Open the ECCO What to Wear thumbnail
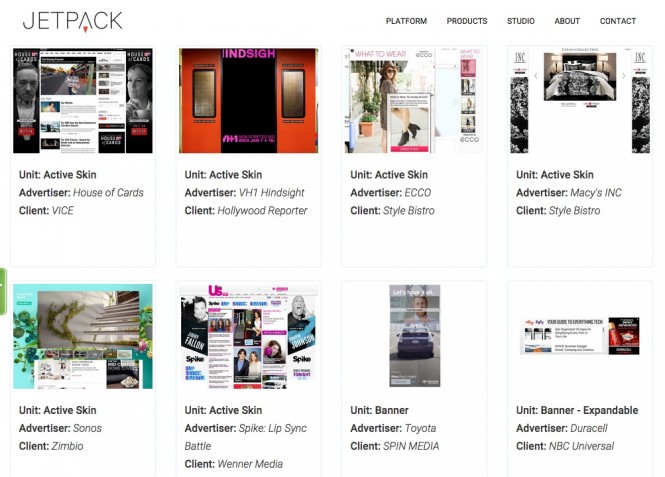Viewport: 665px width, 477px height. pos(414,101)
